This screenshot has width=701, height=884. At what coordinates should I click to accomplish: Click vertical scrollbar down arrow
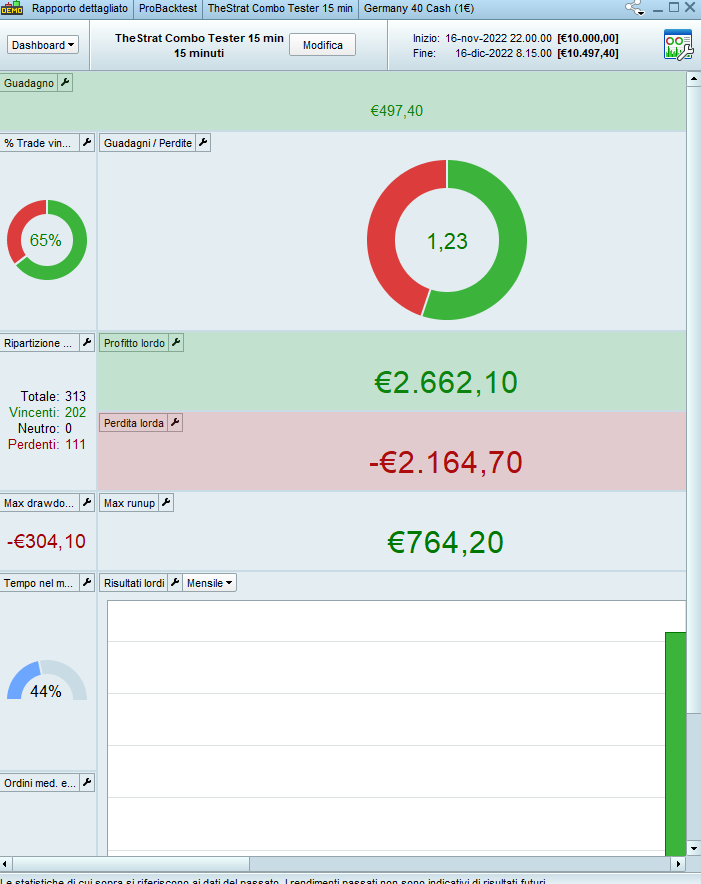[x=694, y=848]
